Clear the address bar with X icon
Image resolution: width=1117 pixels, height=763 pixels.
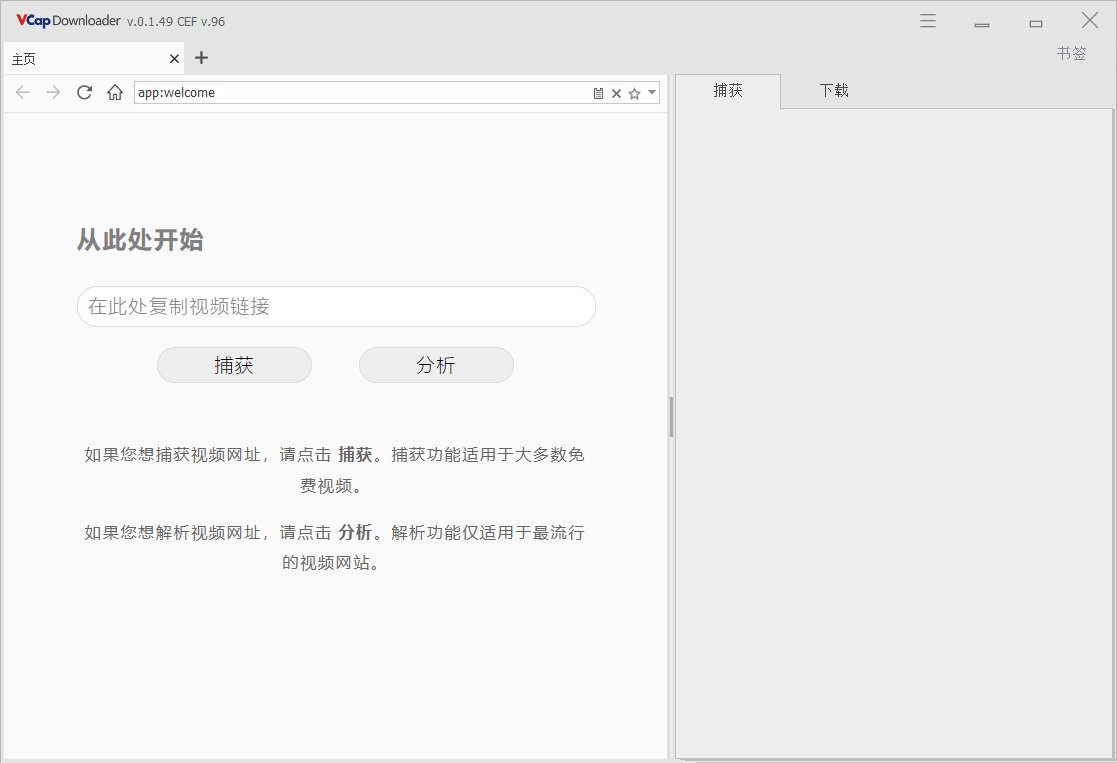point(617,93)
